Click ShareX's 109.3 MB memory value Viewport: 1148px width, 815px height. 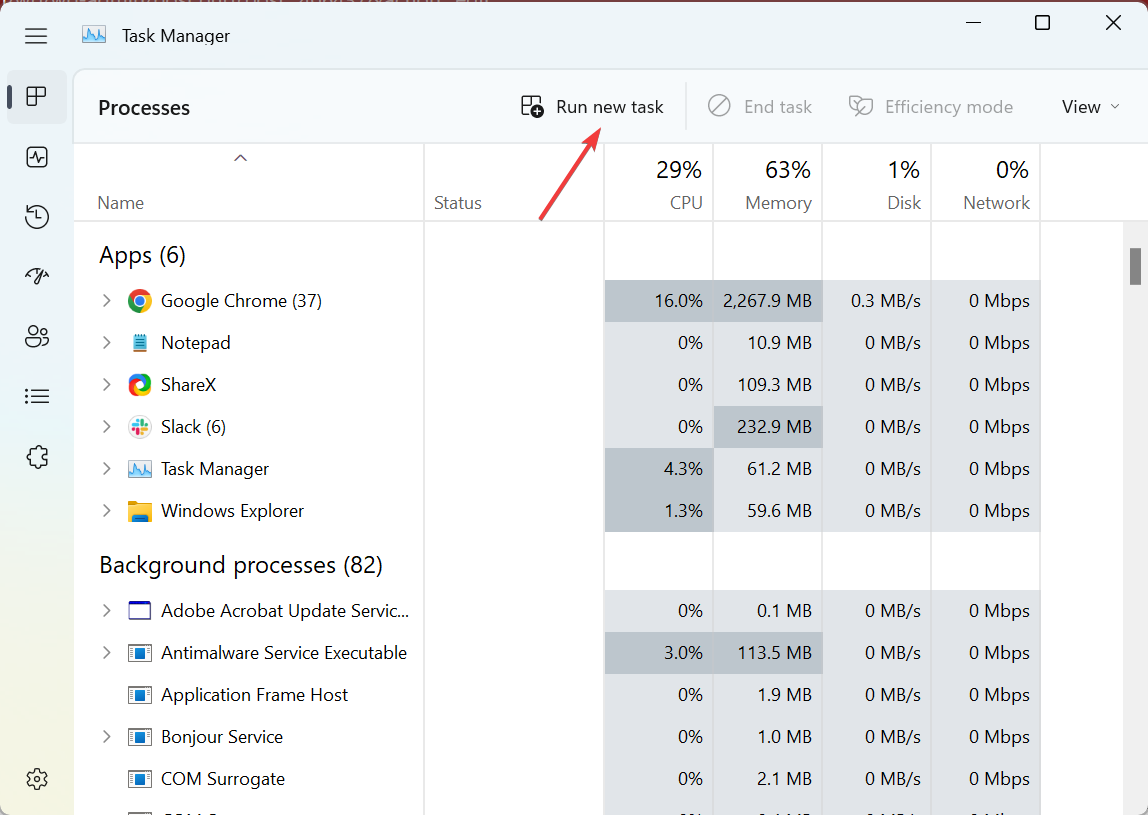[774, 384]
